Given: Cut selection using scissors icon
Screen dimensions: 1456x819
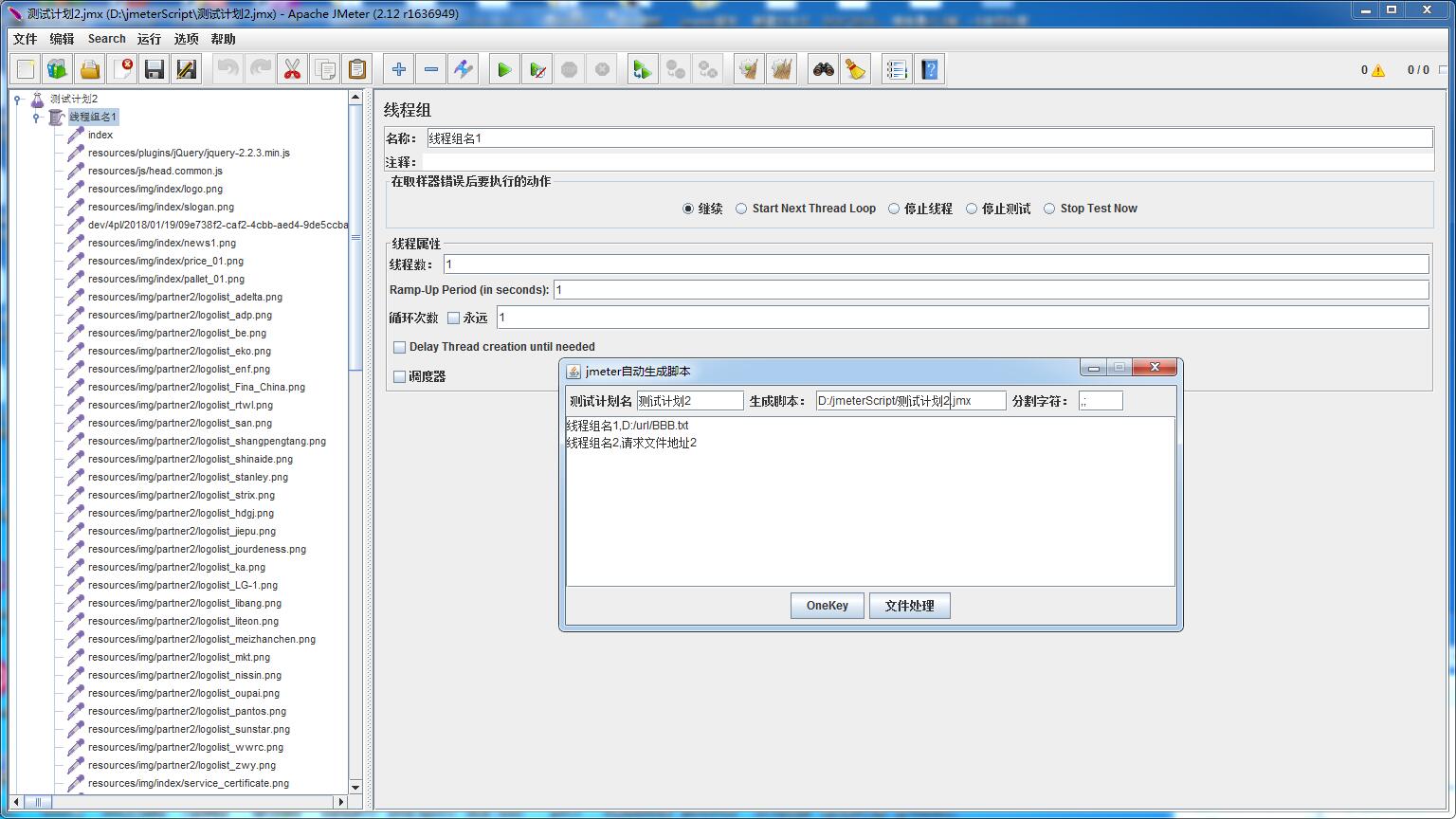Looking at the screenshot, I should [292, 69].
